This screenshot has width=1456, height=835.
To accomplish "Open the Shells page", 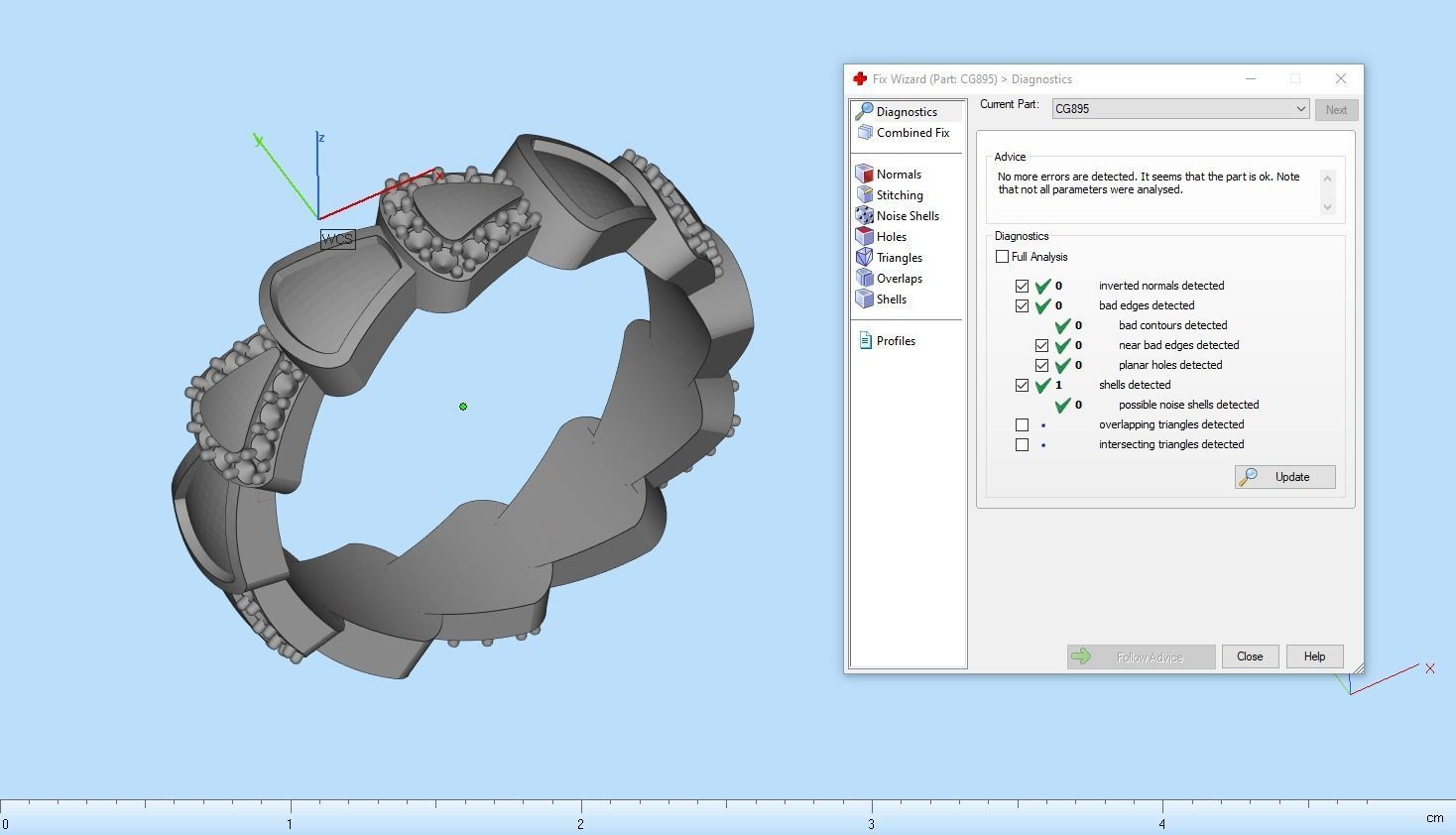I will (x=892, y=298).
